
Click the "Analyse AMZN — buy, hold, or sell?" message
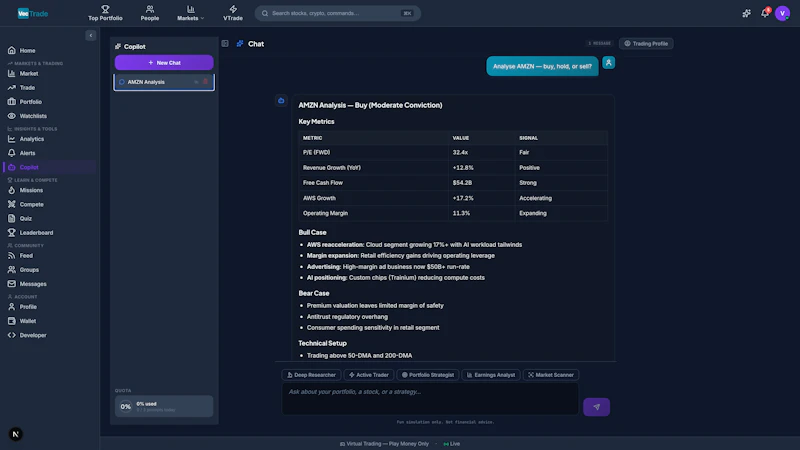(x=542, y=66)
